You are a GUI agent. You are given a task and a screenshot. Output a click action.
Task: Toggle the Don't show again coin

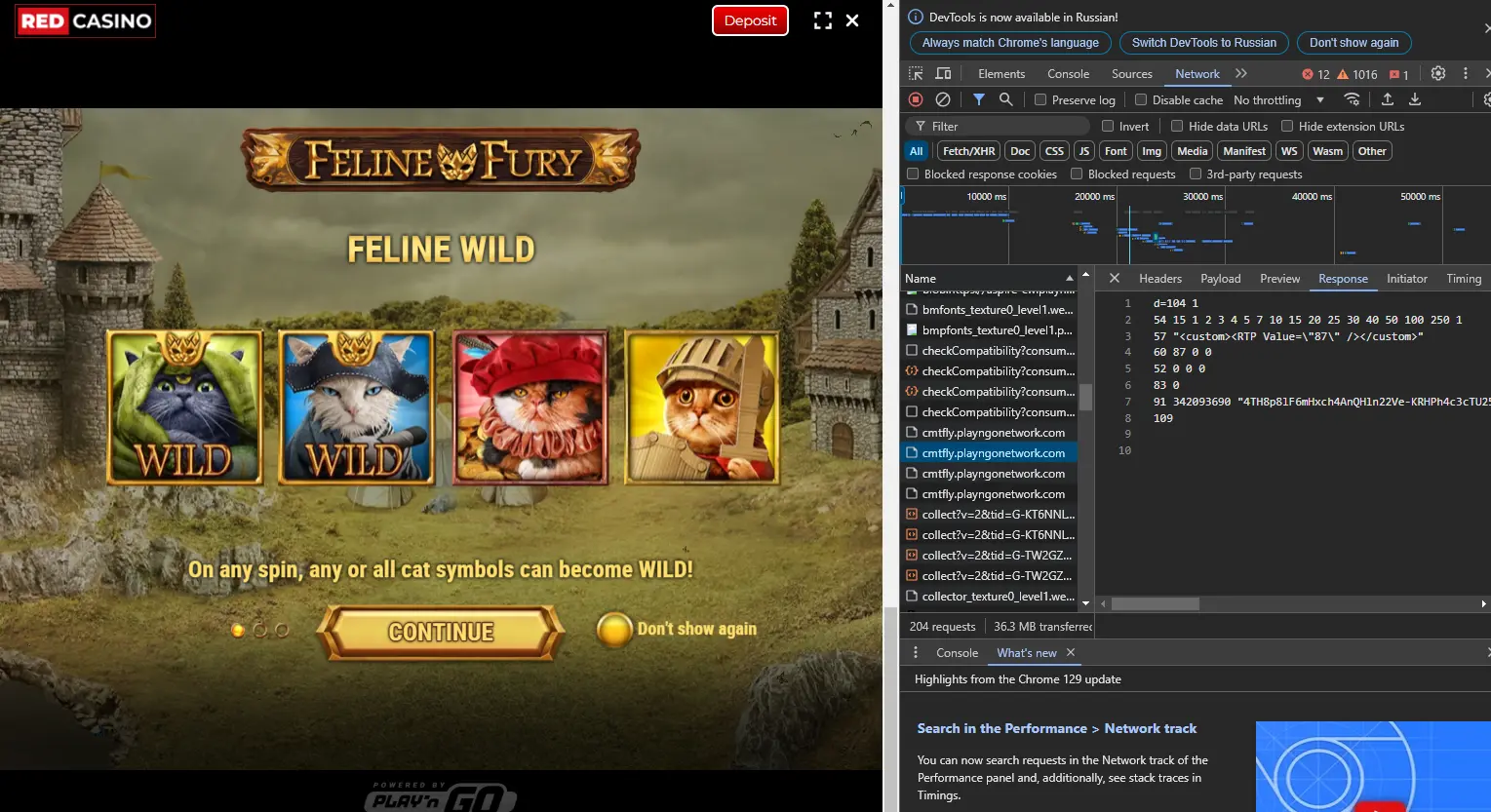pos(614,630)
